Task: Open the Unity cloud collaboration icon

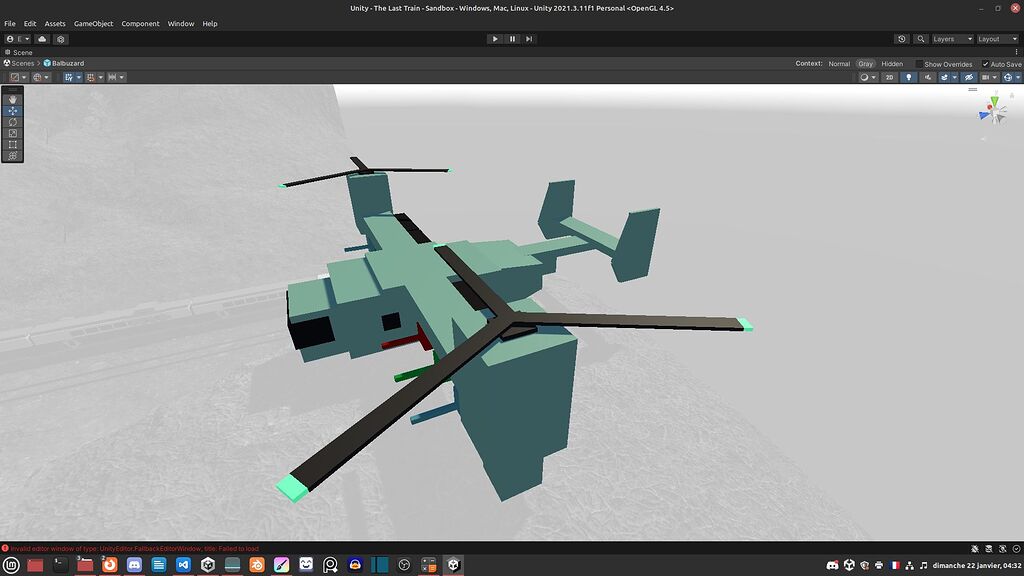Action: pos(40,38)
